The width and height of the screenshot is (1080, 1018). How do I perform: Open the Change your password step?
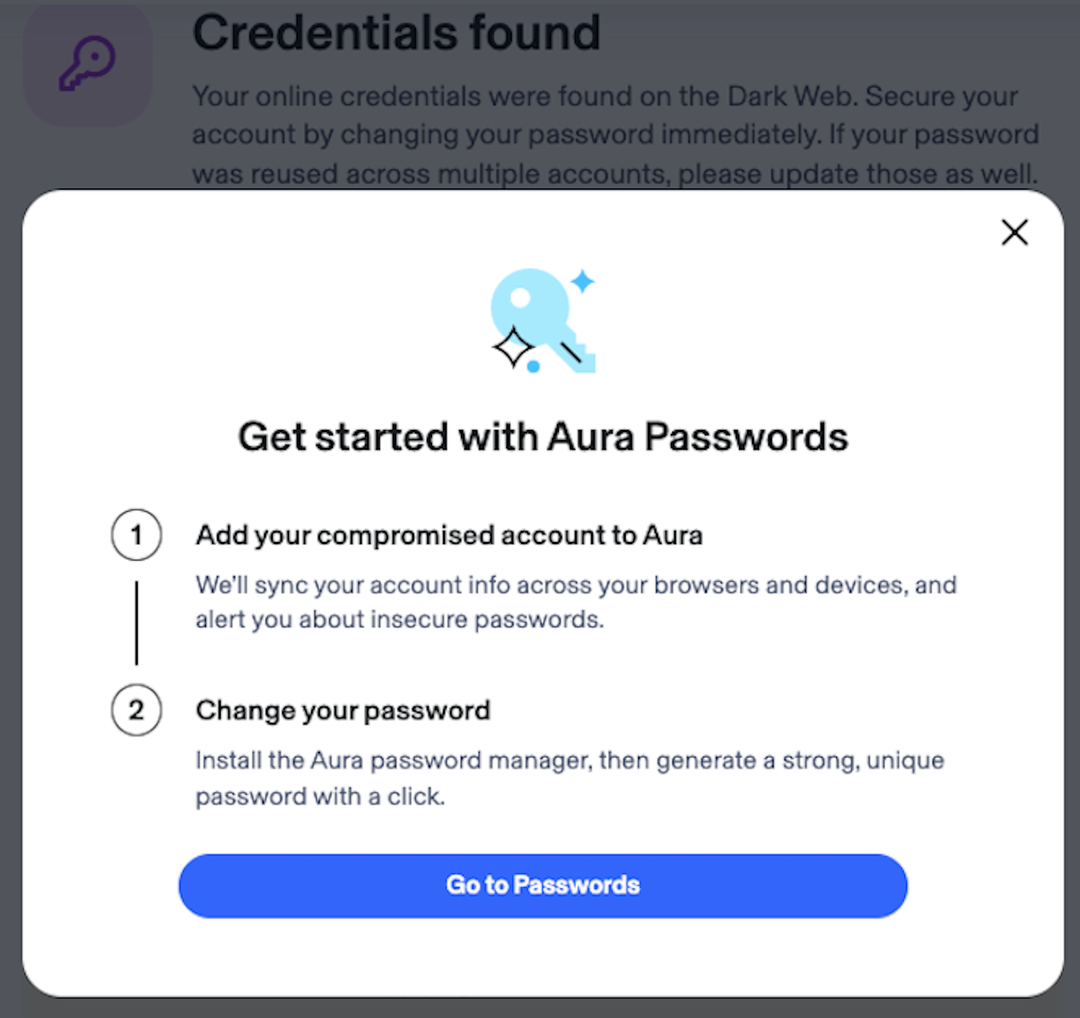tap(342, 711)
